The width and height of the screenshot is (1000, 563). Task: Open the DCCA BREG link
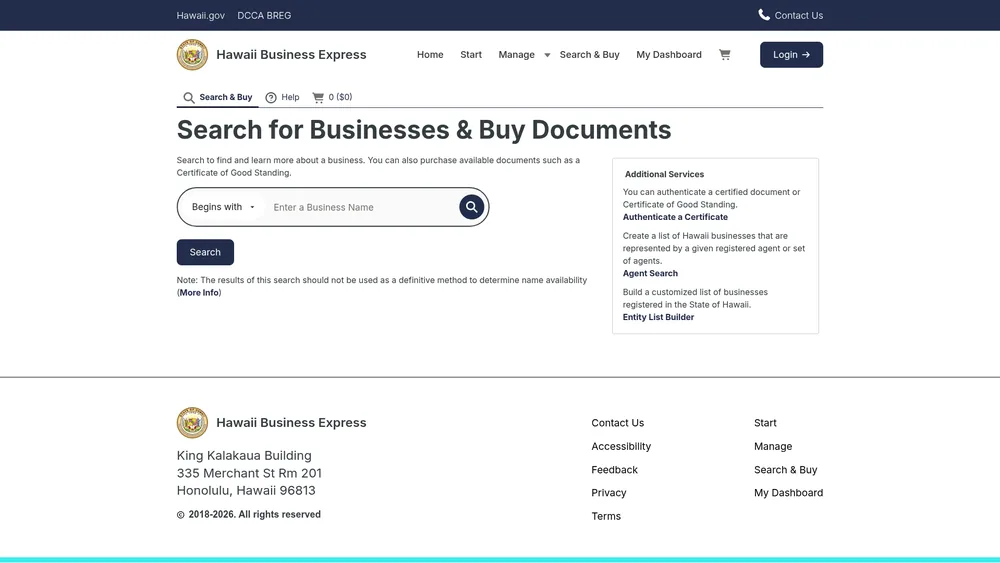click(x=264, y=15)
